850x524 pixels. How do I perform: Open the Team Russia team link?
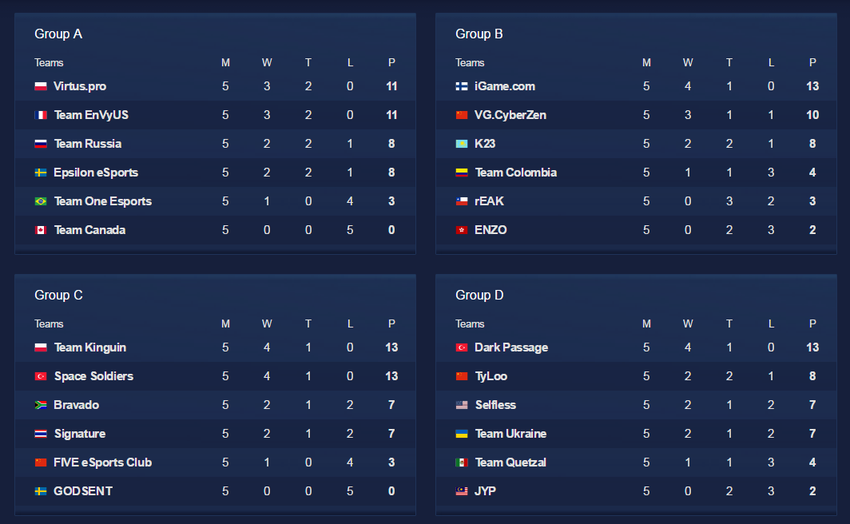pos(88,144)
